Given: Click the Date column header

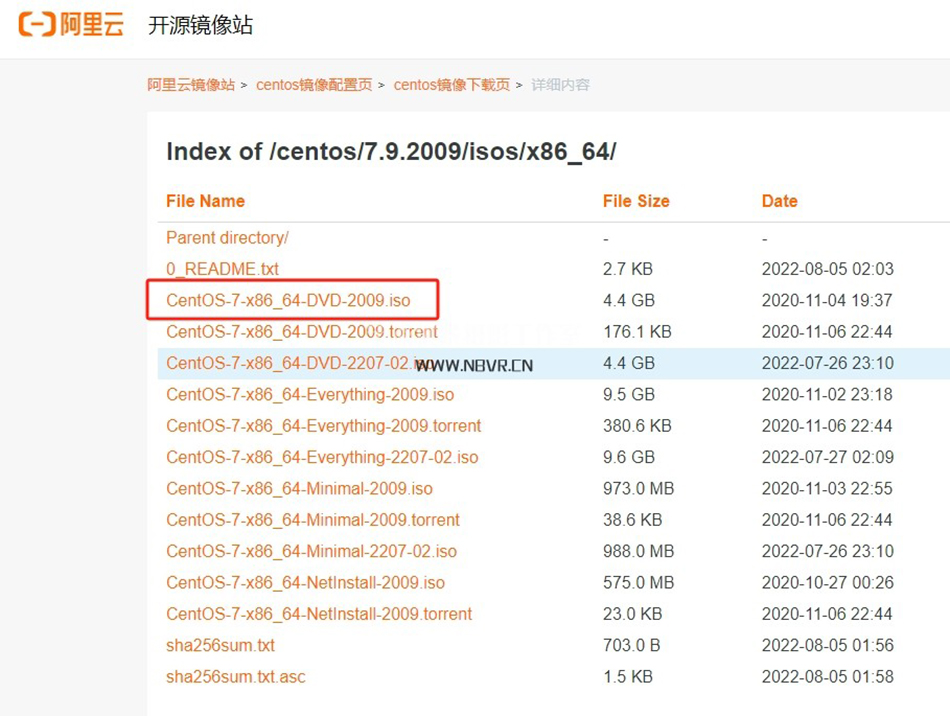Looking at the screenshot, I should tap(779, 201).
